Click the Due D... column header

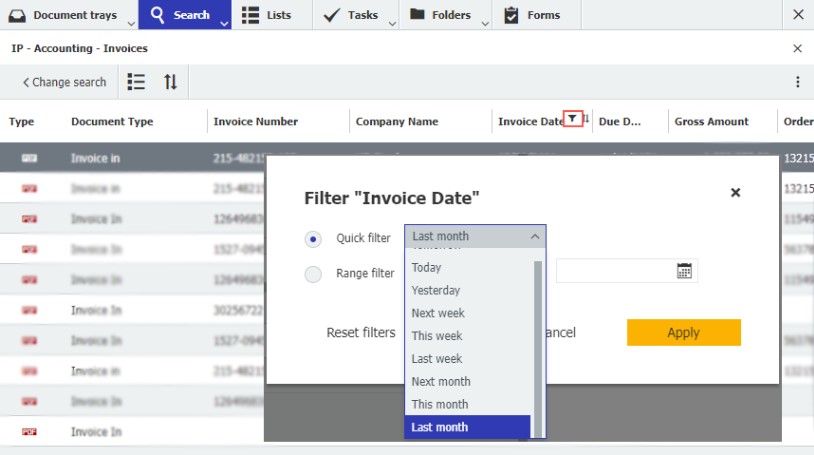coord(619,122)
